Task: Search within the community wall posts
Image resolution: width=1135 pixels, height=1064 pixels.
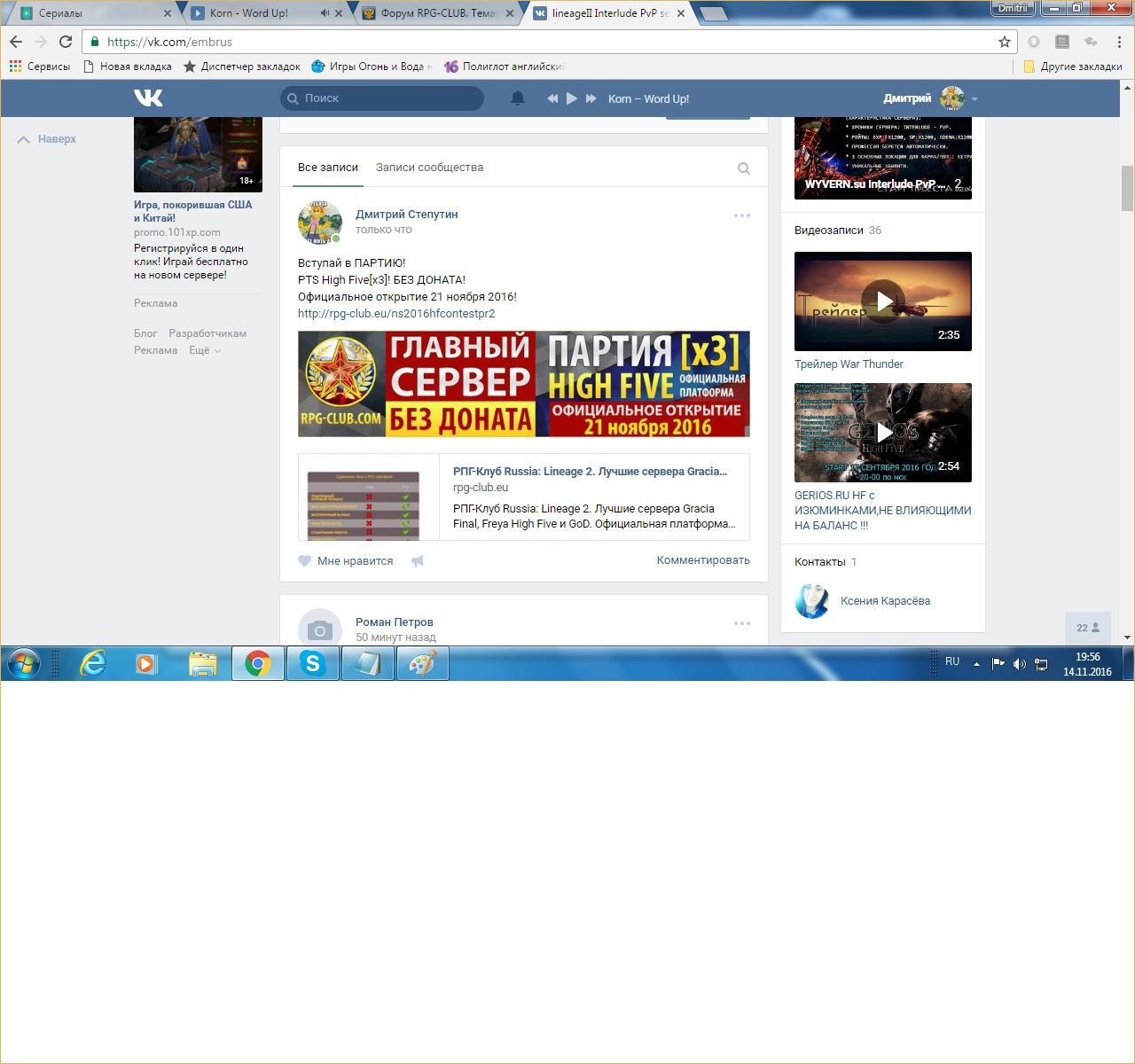Action: (x=744, y=168)
